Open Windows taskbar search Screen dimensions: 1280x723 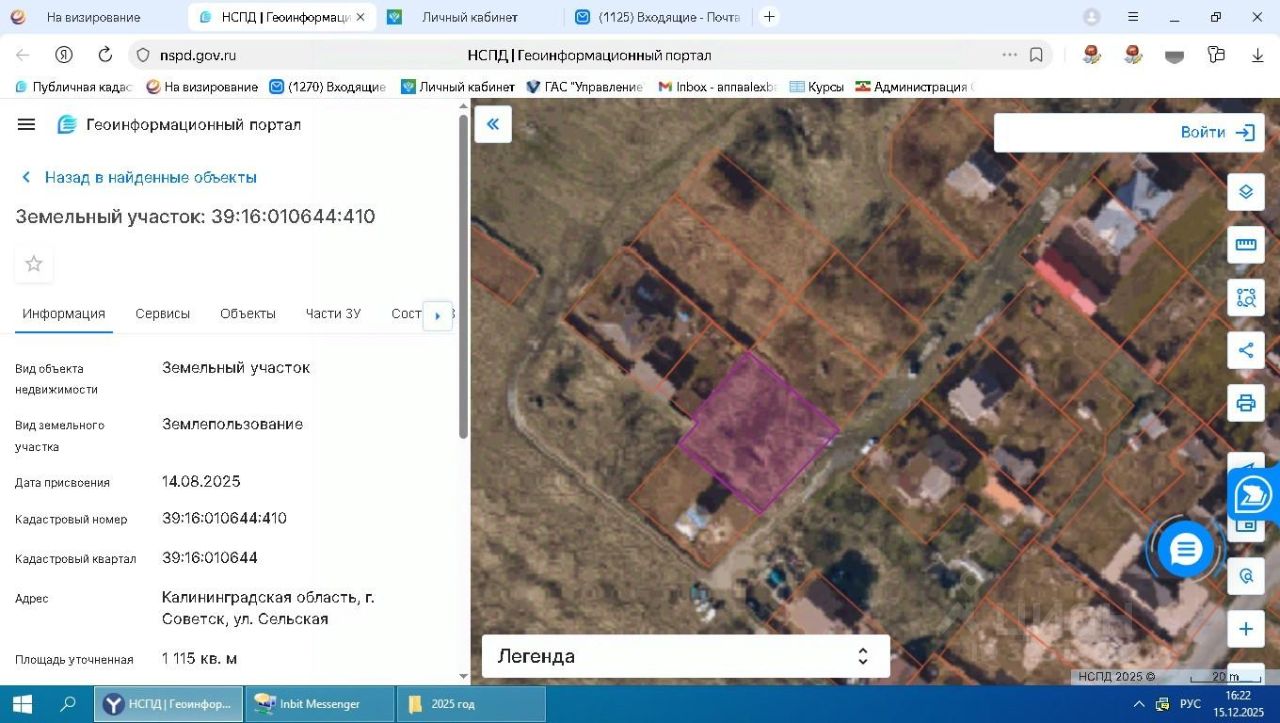coord(68,704)
